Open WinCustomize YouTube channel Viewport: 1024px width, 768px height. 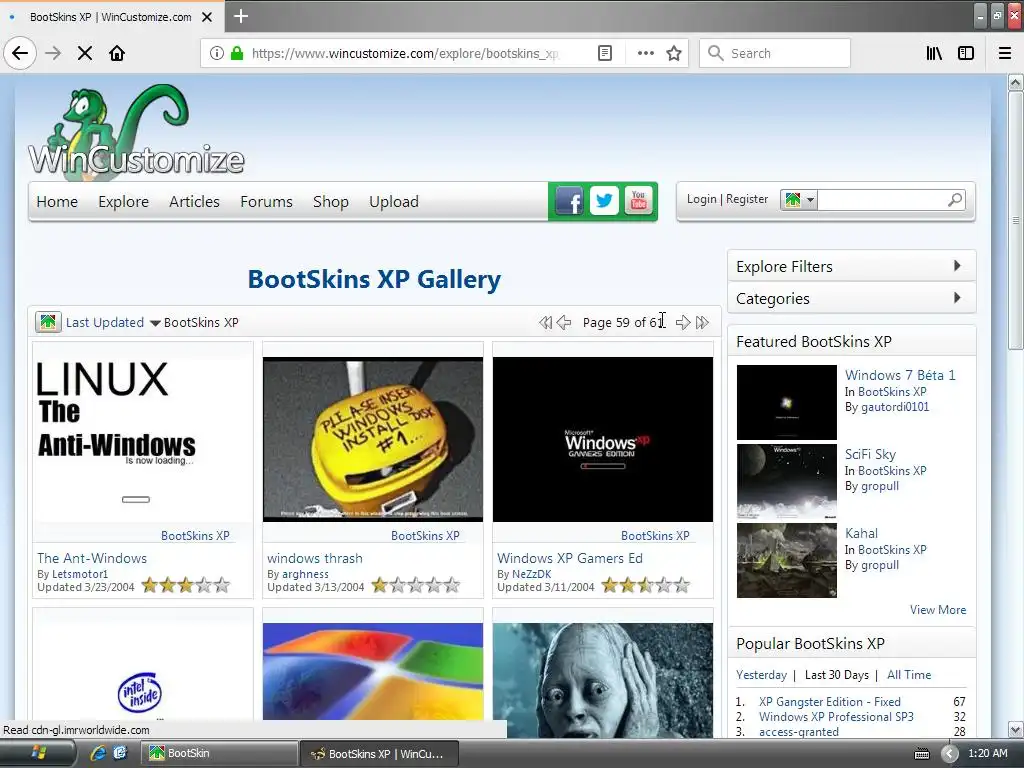pos(639,201)
